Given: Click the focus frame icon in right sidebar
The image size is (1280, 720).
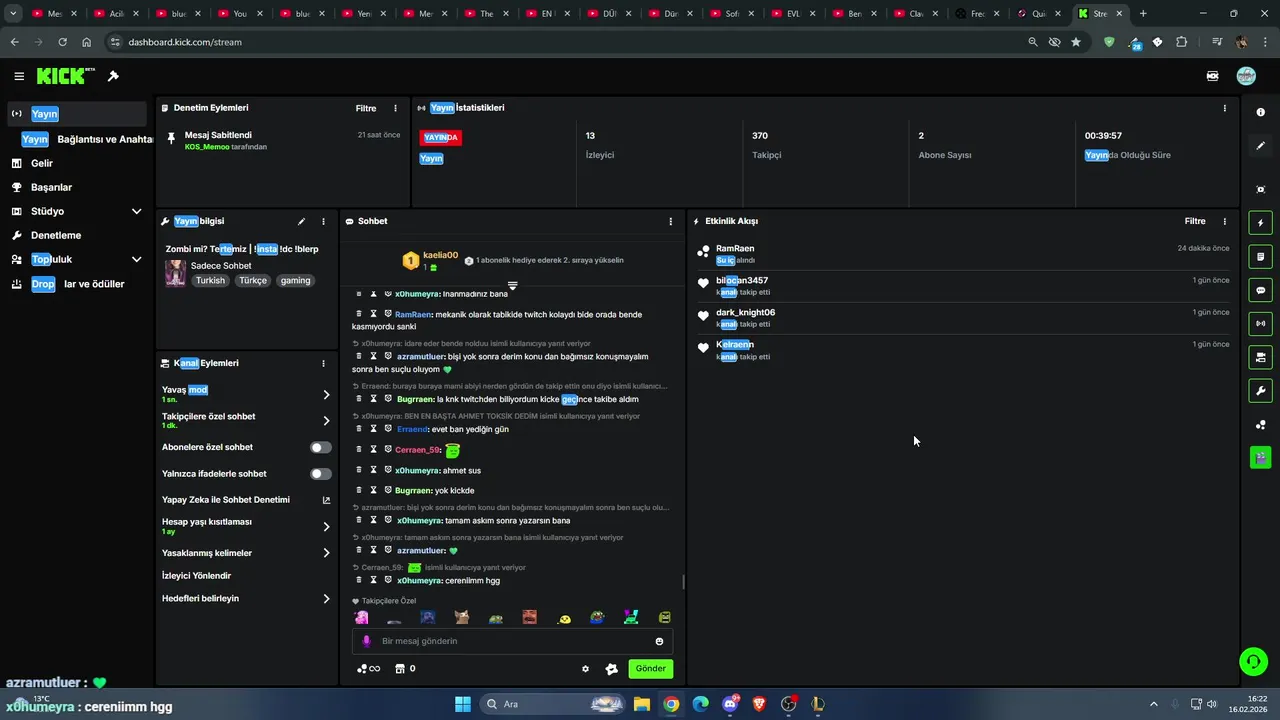Looking at the screenshot, I should pos(1260,189).
